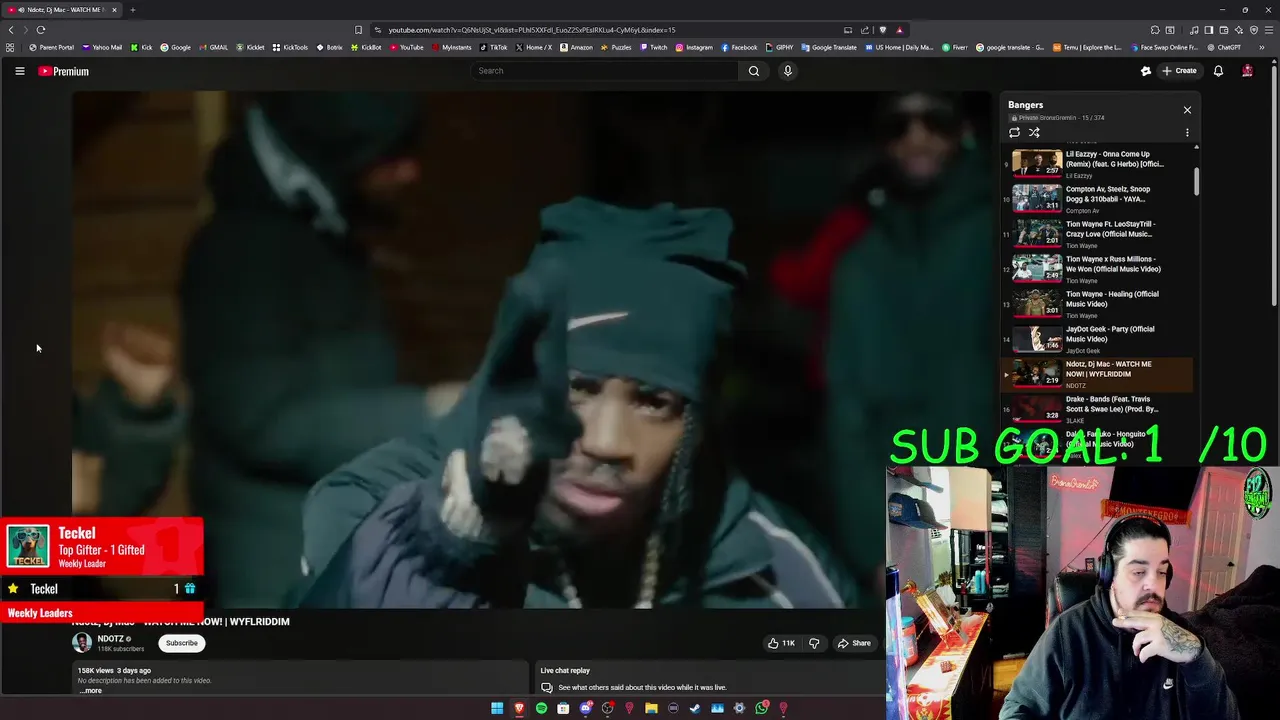1280x720 pixels.
Task: Open the Yahoo Mail bookmark
Action: click(102, 47)
